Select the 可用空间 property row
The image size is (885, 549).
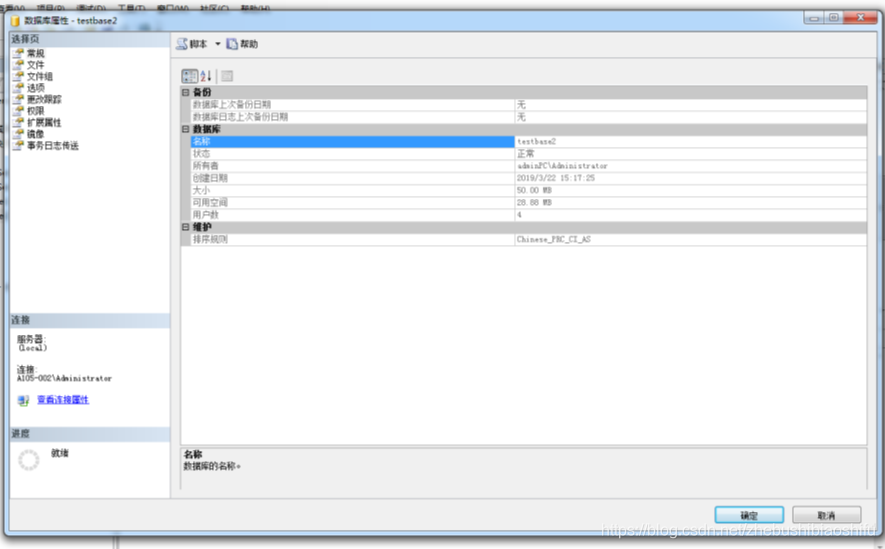point(528,203)
